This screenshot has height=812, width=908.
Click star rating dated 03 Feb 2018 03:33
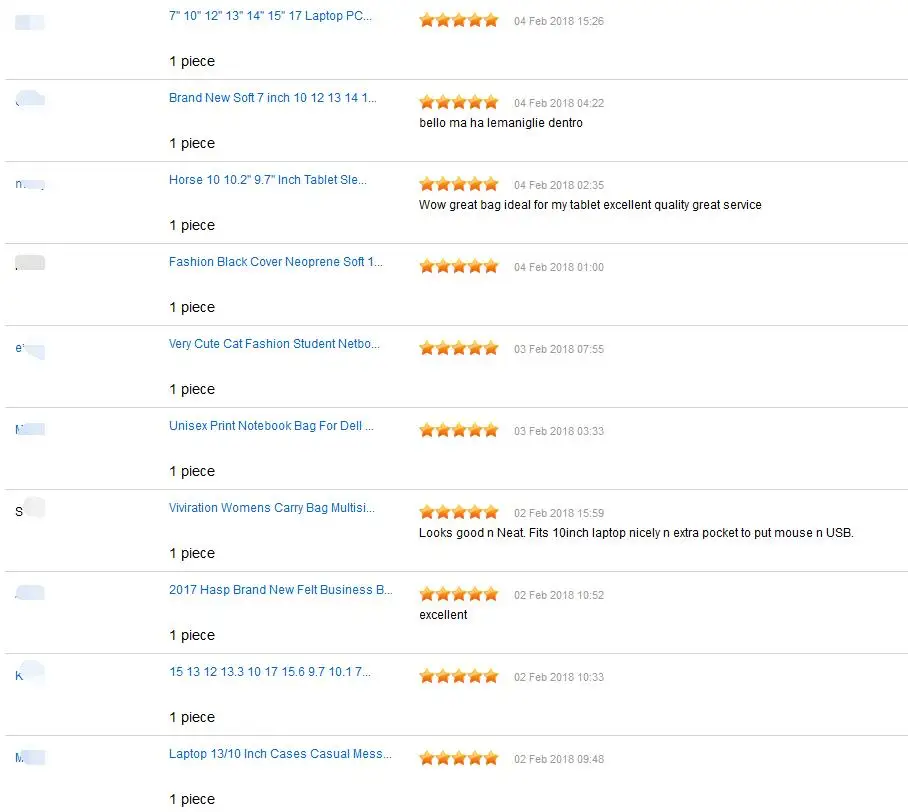click(x=459, y=431)
